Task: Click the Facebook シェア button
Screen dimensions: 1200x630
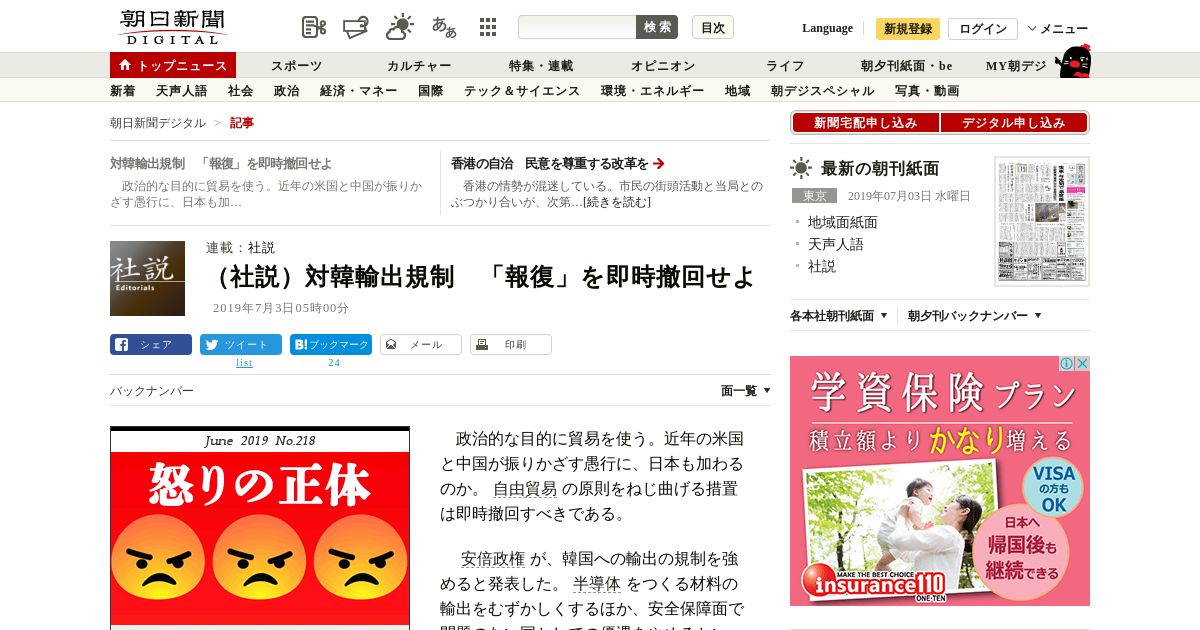Action: pyautogui.click(x=151, y=344)
